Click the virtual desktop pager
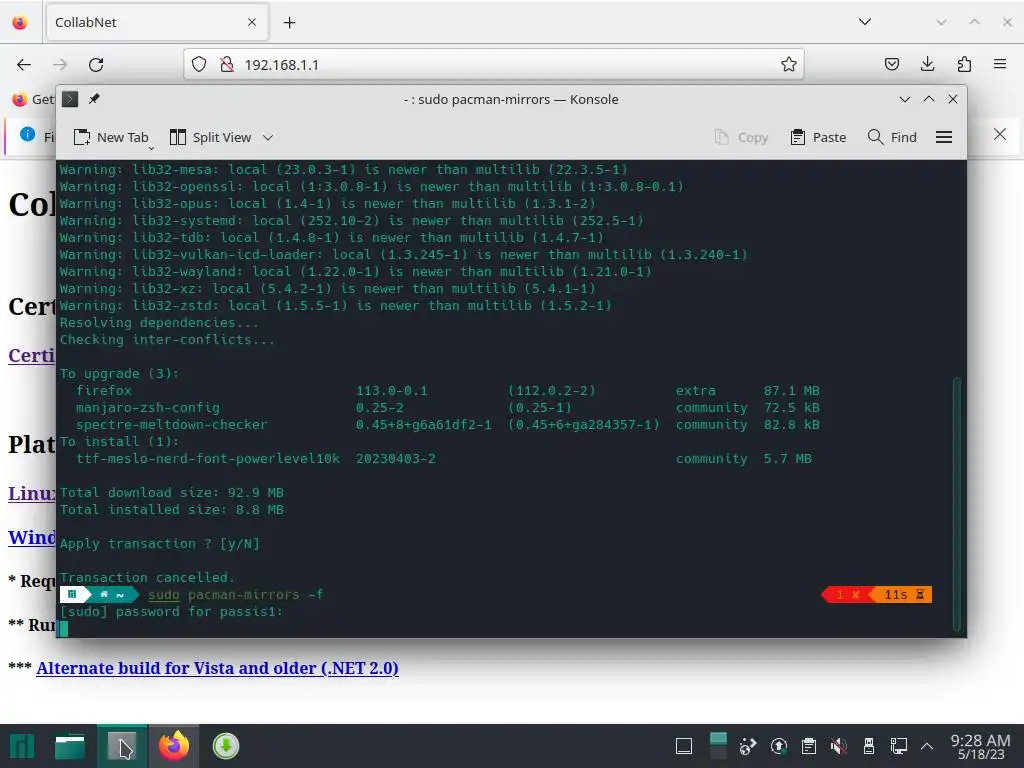This screenshot has height=768, width=1024. coord(718,746)
